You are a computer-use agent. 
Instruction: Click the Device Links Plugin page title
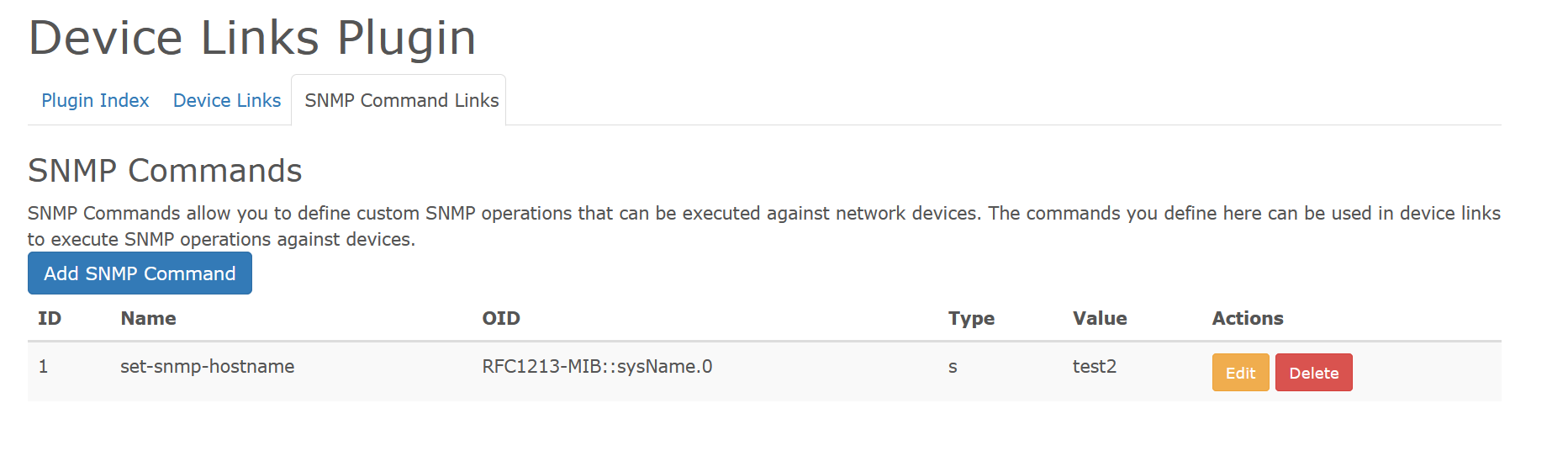252,39
